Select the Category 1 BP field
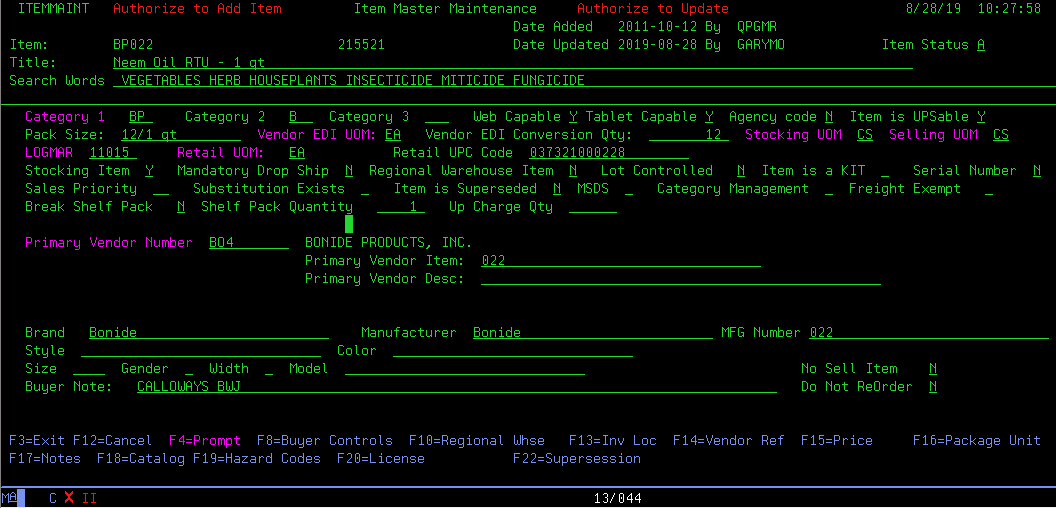Screen dimensions: 1056x508 pyautogui.click(x=140, y=117)
